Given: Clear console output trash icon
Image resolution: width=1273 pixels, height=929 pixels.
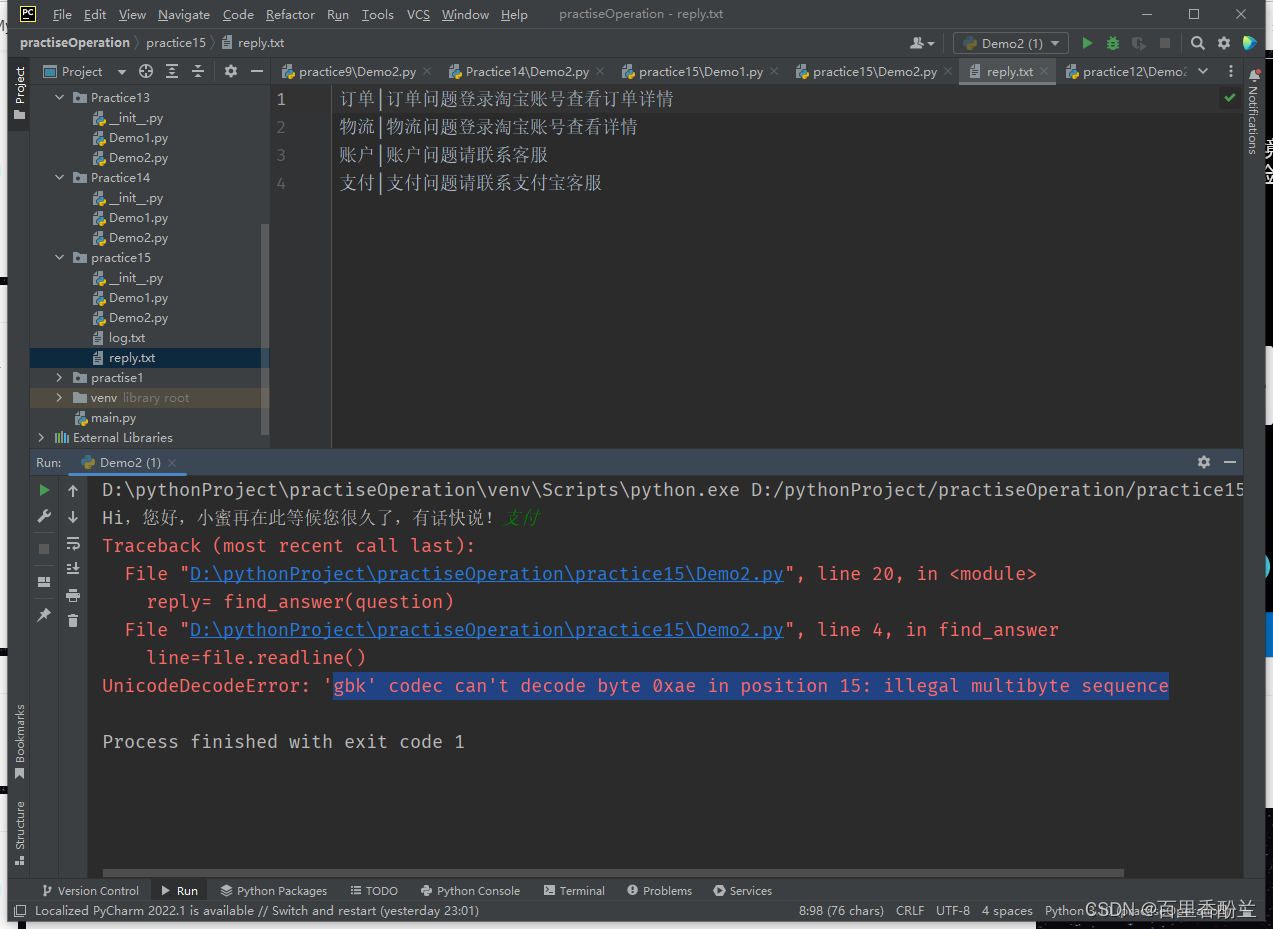Looking at the screenshot, I should point(73,621).
